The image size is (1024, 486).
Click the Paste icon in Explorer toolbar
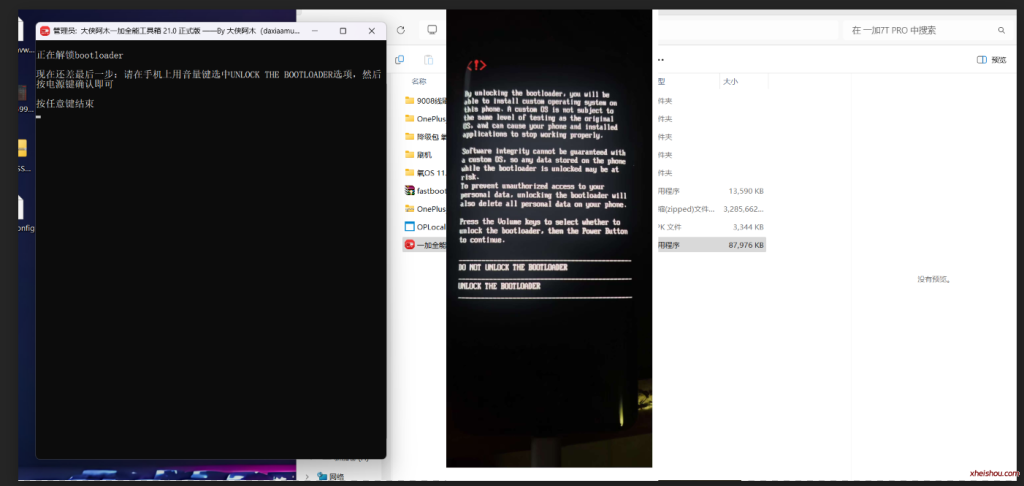(428, 59)
